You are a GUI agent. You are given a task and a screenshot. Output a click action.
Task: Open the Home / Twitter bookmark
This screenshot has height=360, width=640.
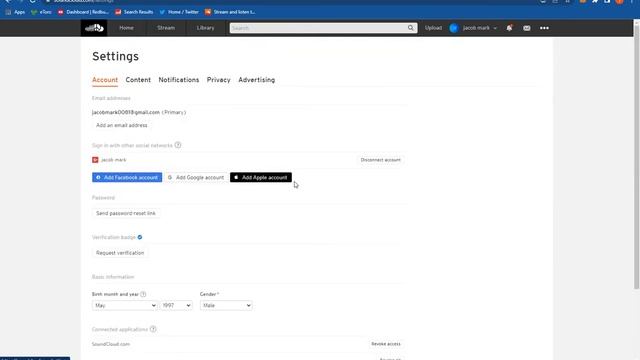pos(179,12)
